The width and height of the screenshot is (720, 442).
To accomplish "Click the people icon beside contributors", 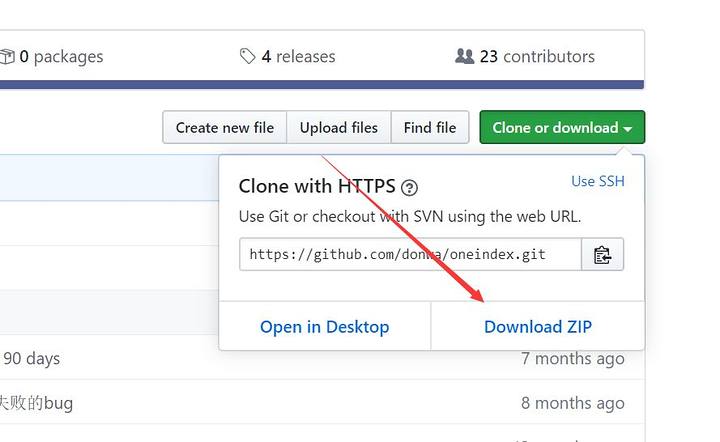I will point(464,57).
